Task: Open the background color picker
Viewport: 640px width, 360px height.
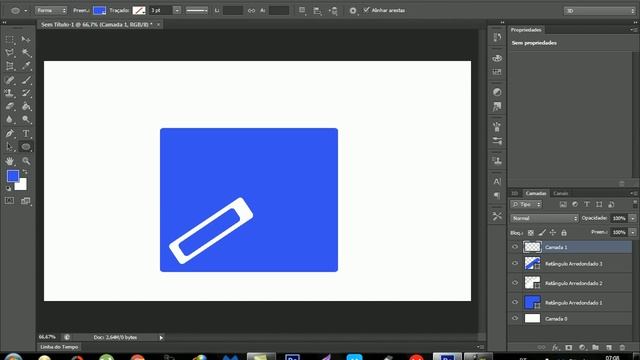Action: point(22,186)
